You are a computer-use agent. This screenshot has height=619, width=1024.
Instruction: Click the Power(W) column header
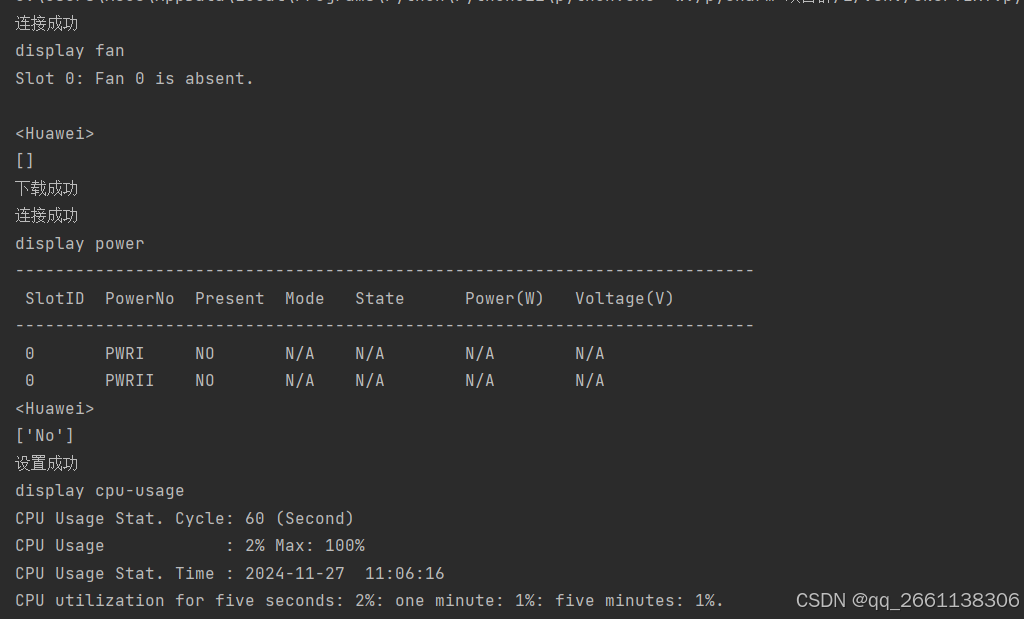[x=504, y=298]
